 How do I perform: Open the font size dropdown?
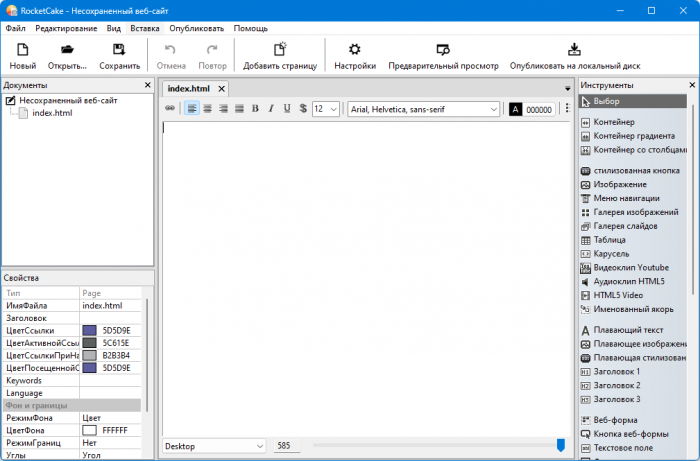325,109
